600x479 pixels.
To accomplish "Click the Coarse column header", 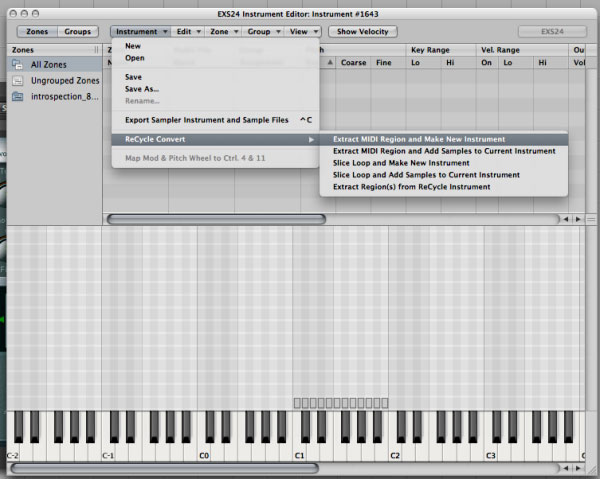I will tap(353, 62).
